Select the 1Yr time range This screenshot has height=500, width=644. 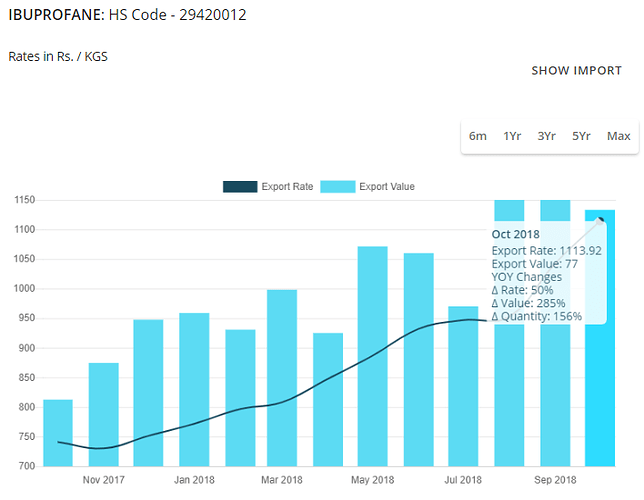point(512,136)
